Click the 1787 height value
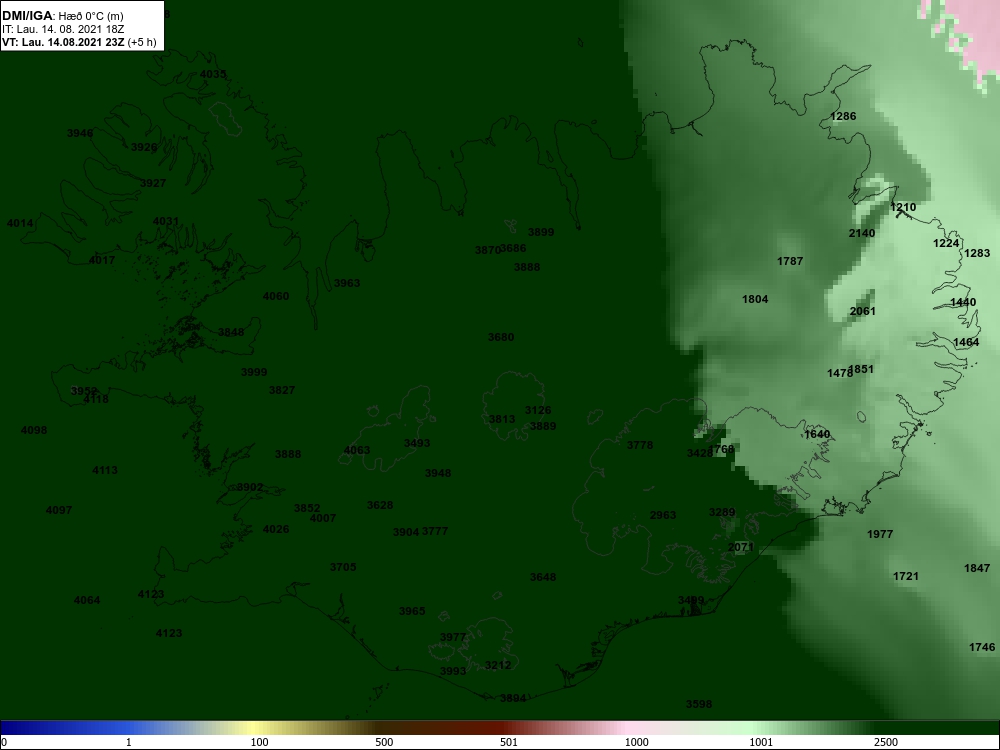This screenshot has height=750, width=1000. coord(790,261)
